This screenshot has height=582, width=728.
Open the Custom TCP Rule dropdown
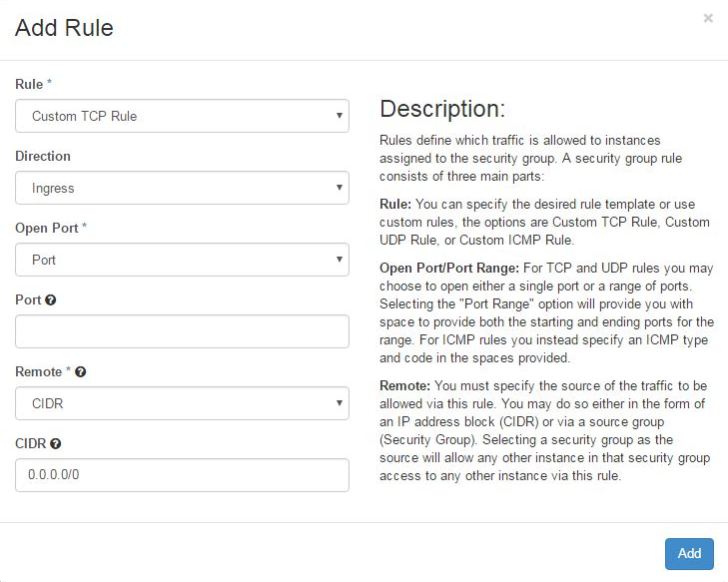(x=182, y=116)
